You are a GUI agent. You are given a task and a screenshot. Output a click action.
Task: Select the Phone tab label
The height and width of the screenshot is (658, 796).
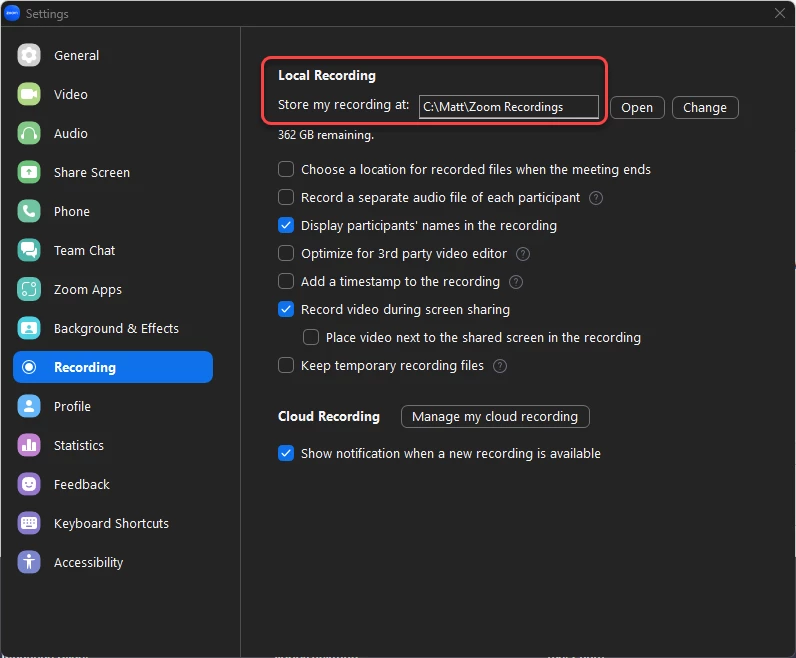pos(72,212)
